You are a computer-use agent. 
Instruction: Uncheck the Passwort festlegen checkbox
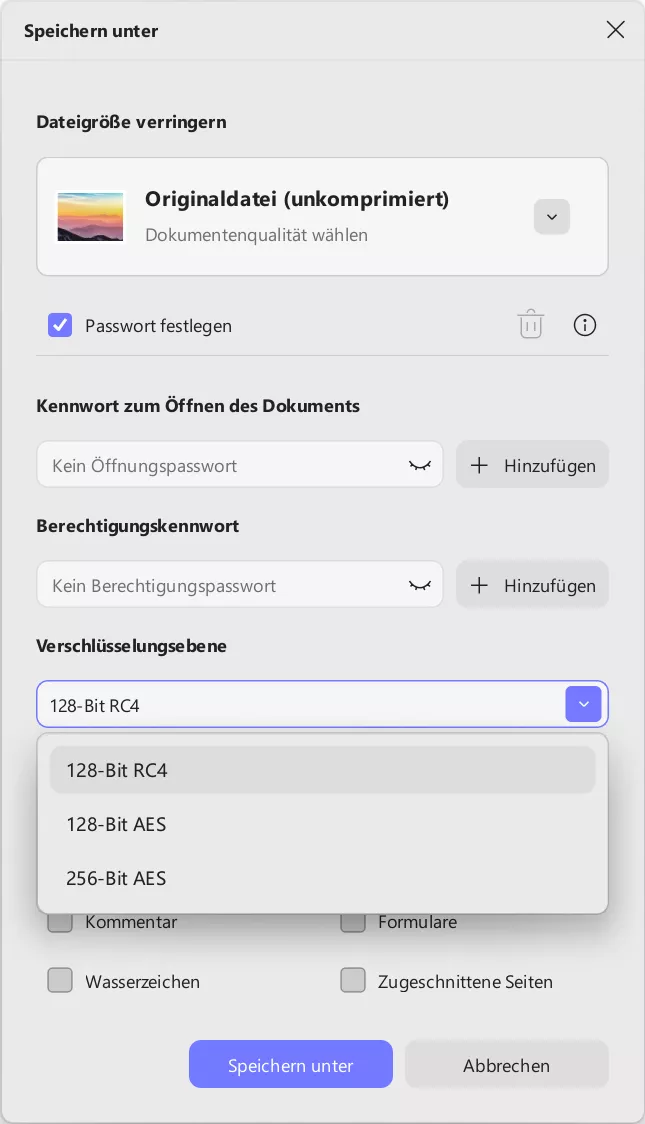[x=60, y=325]
